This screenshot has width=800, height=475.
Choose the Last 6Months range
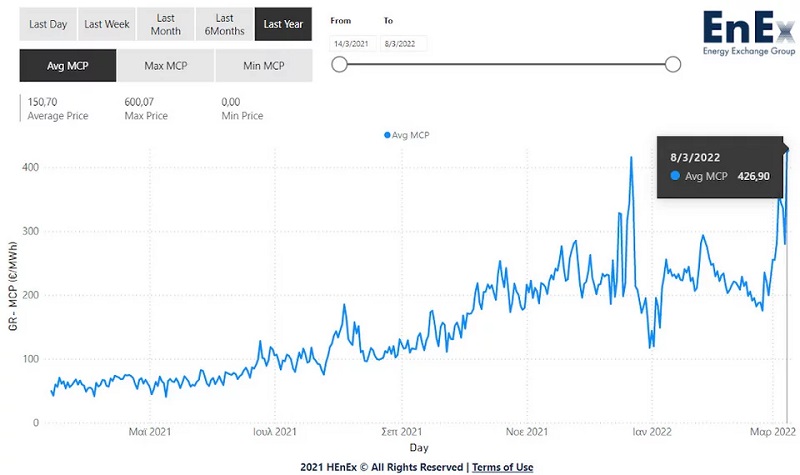coord(224,24)
